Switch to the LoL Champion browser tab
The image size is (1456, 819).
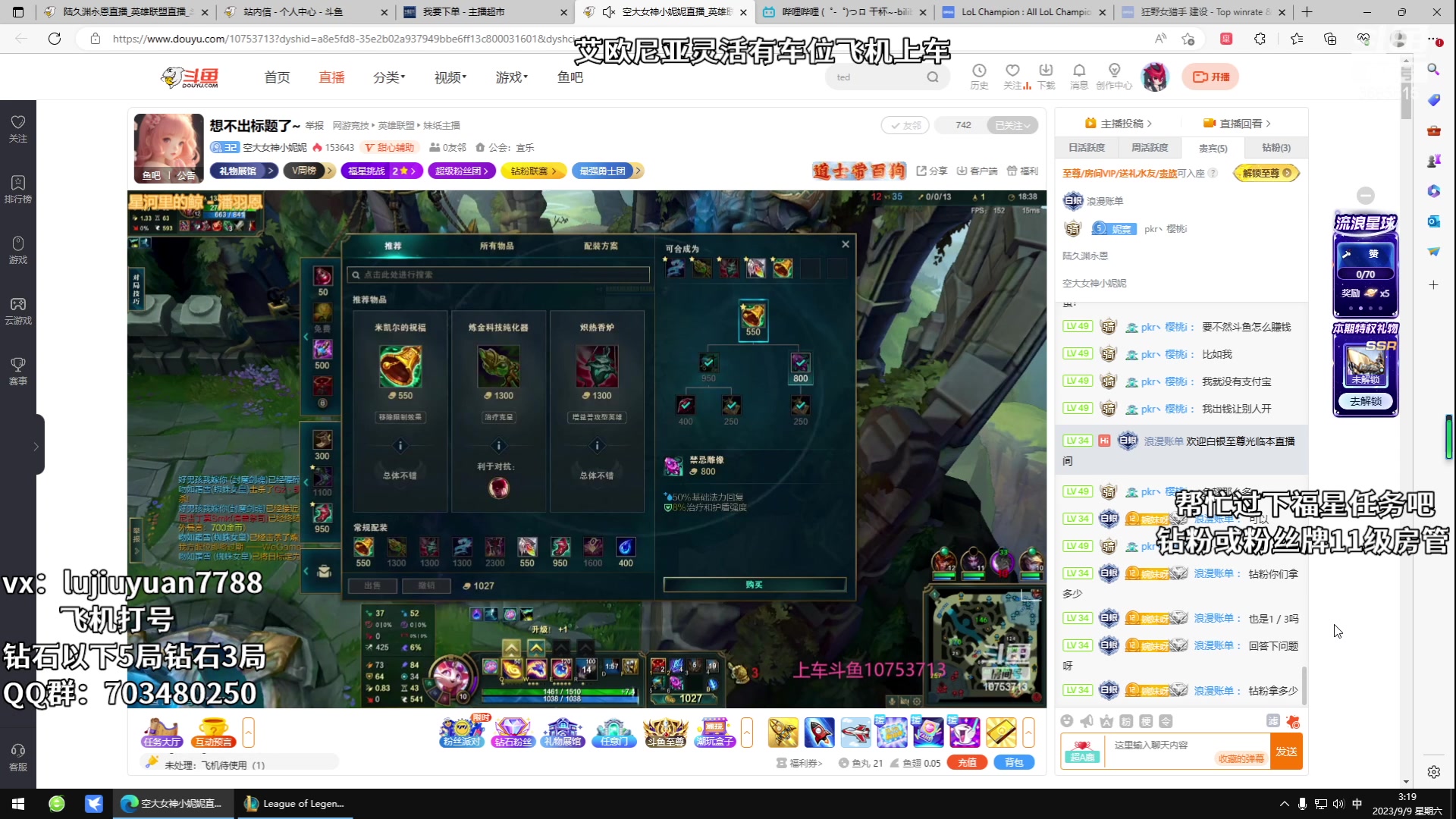click(x=1025, y=12)
